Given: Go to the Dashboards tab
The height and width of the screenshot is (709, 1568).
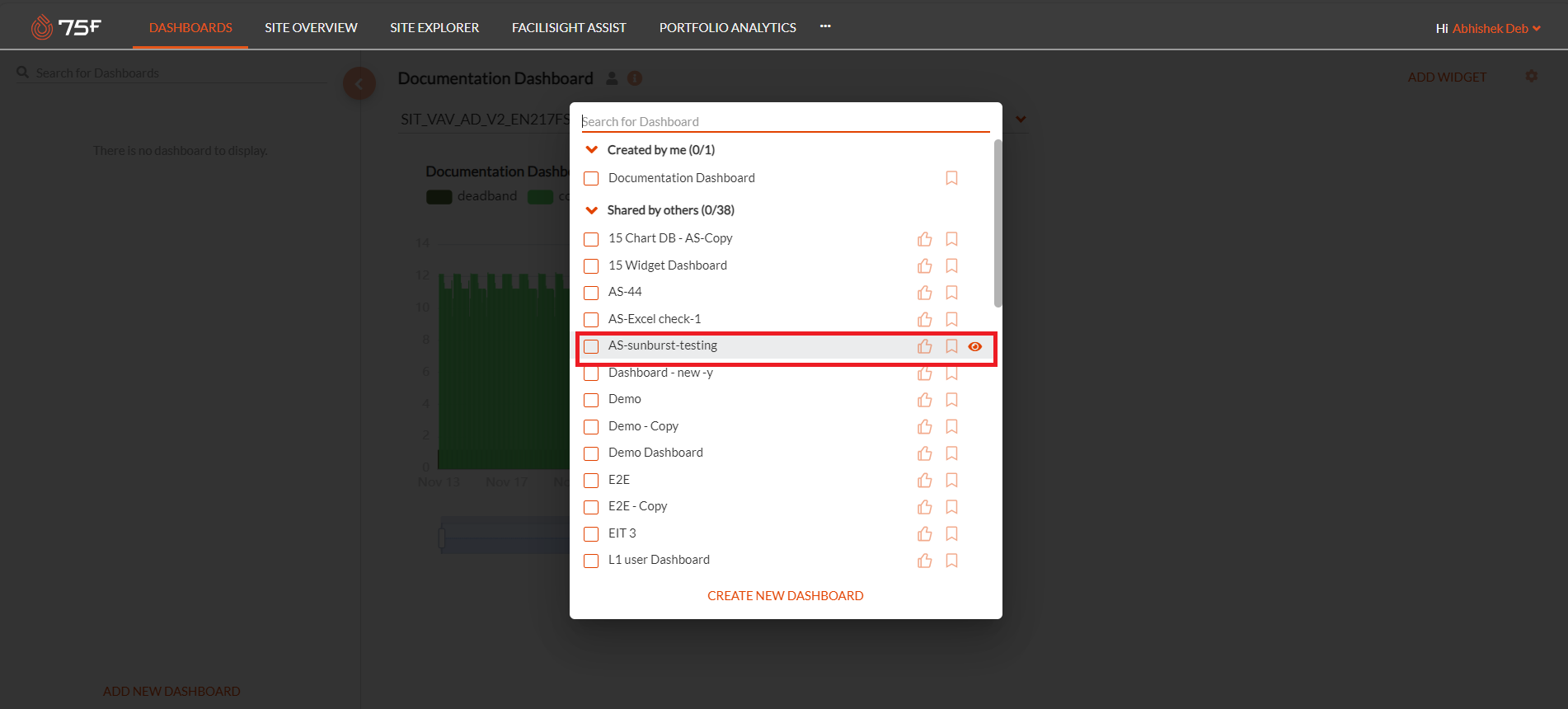Looking at the screenshot, I should 190,27.
